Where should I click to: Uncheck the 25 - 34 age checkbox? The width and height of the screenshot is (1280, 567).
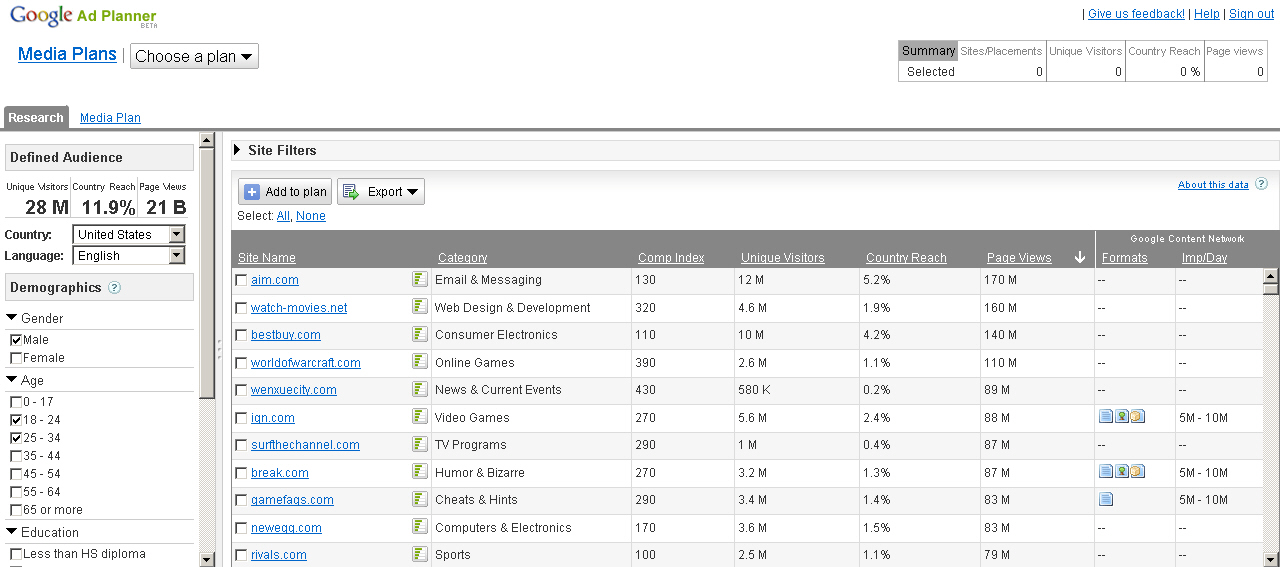[x=16, y=438]
